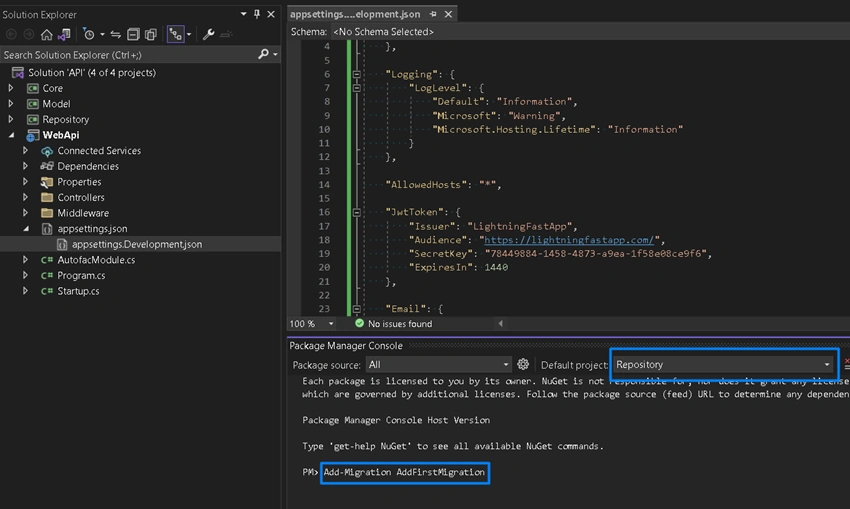This screenshot has height=509, width=850.
Task: Click the Collapse All icon
Action: [x=133, y=35]
